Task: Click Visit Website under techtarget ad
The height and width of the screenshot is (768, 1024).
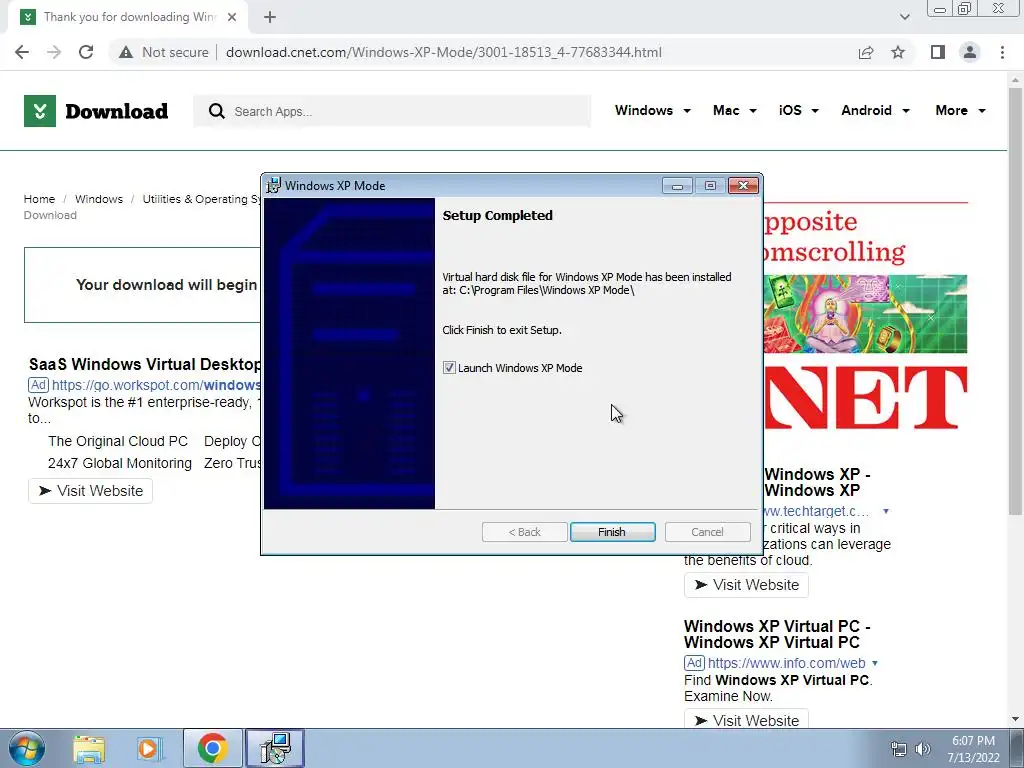Action: point(746,584)
